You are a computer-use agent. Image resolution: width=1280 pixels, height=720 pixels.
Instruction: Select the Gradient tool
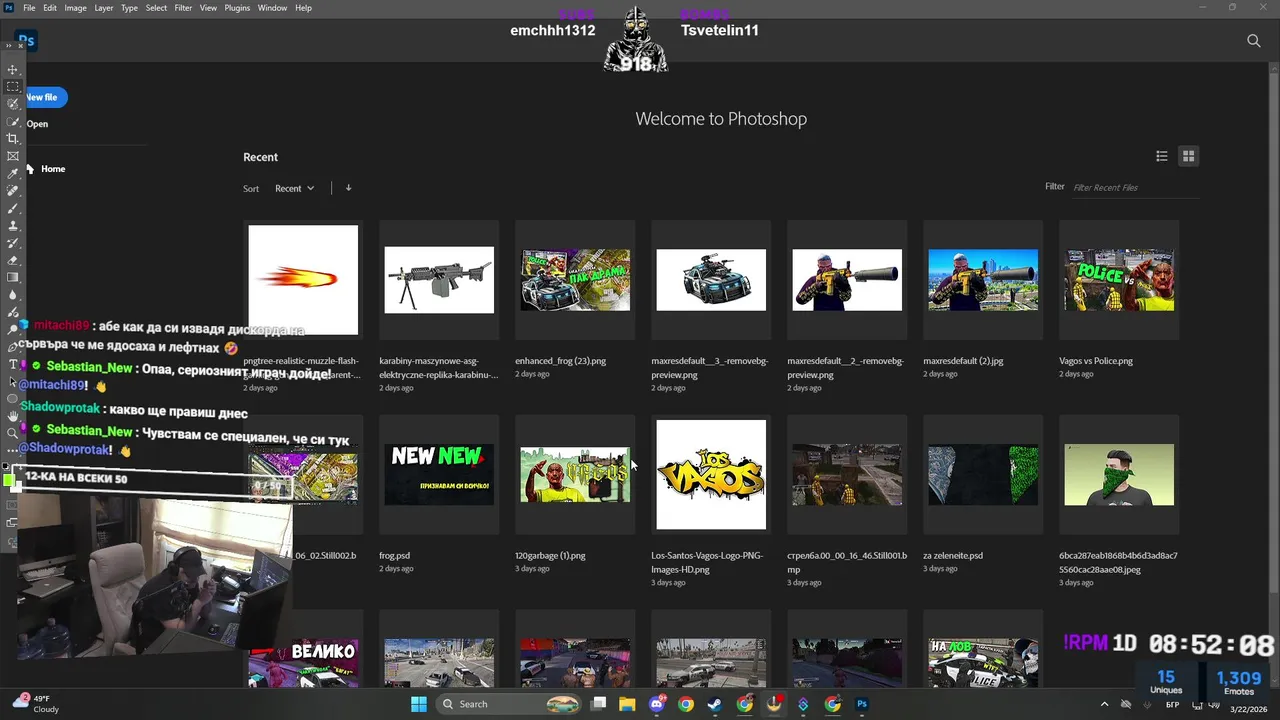tap(13, 277)
